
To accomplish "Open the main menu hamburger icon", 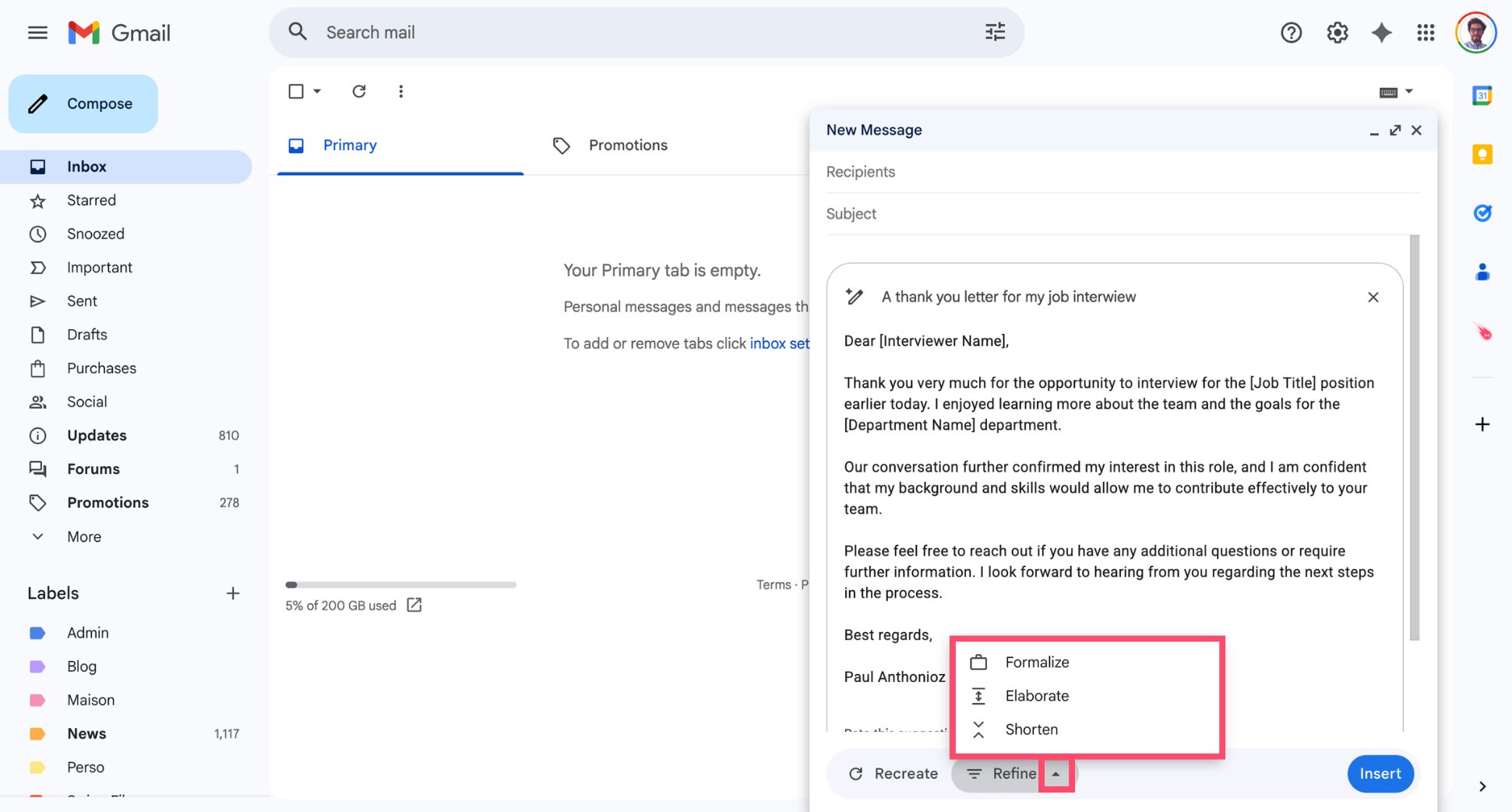I will [37, 33].
